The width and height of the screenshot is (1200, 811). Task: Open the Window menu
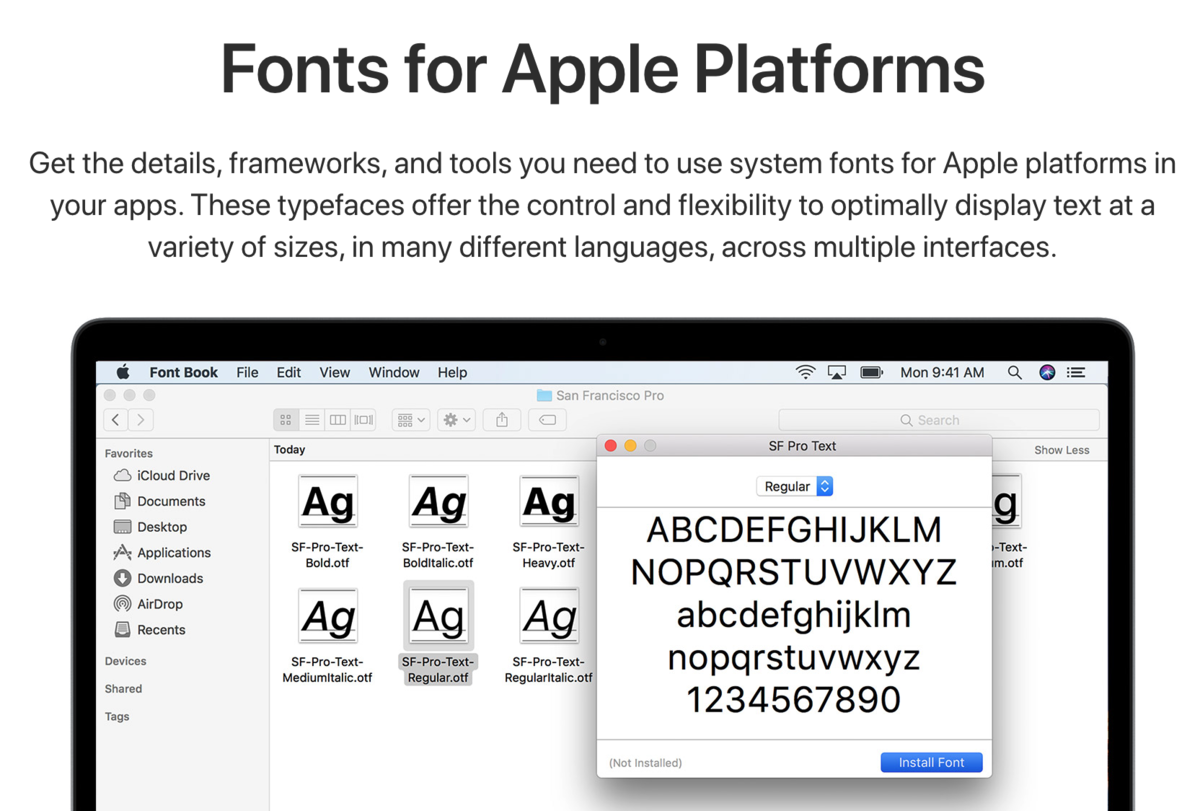coord(394,372)
